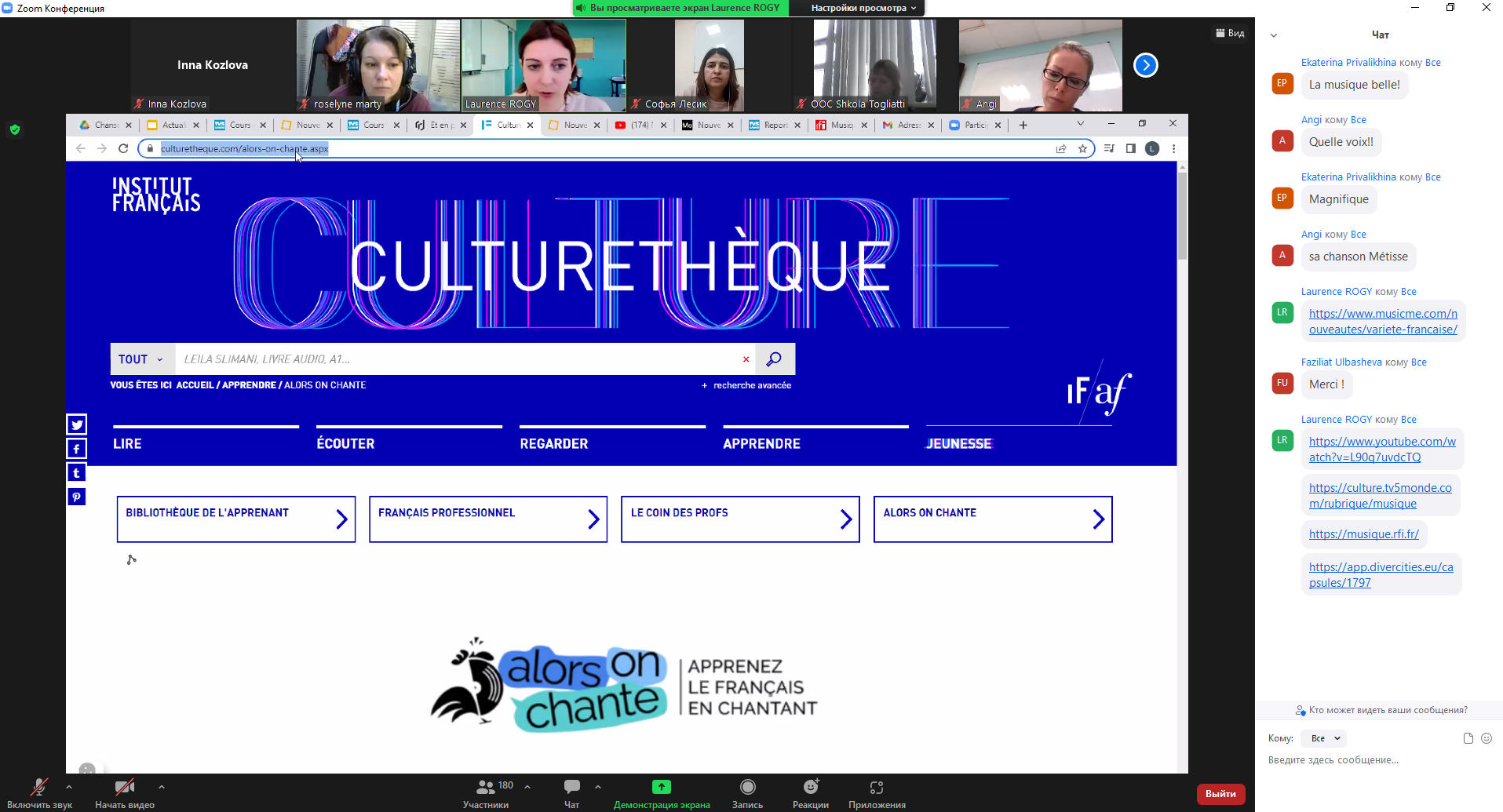Go back in shared browser
Viewport: 1503px width, 812px height.
coord(80,148)
